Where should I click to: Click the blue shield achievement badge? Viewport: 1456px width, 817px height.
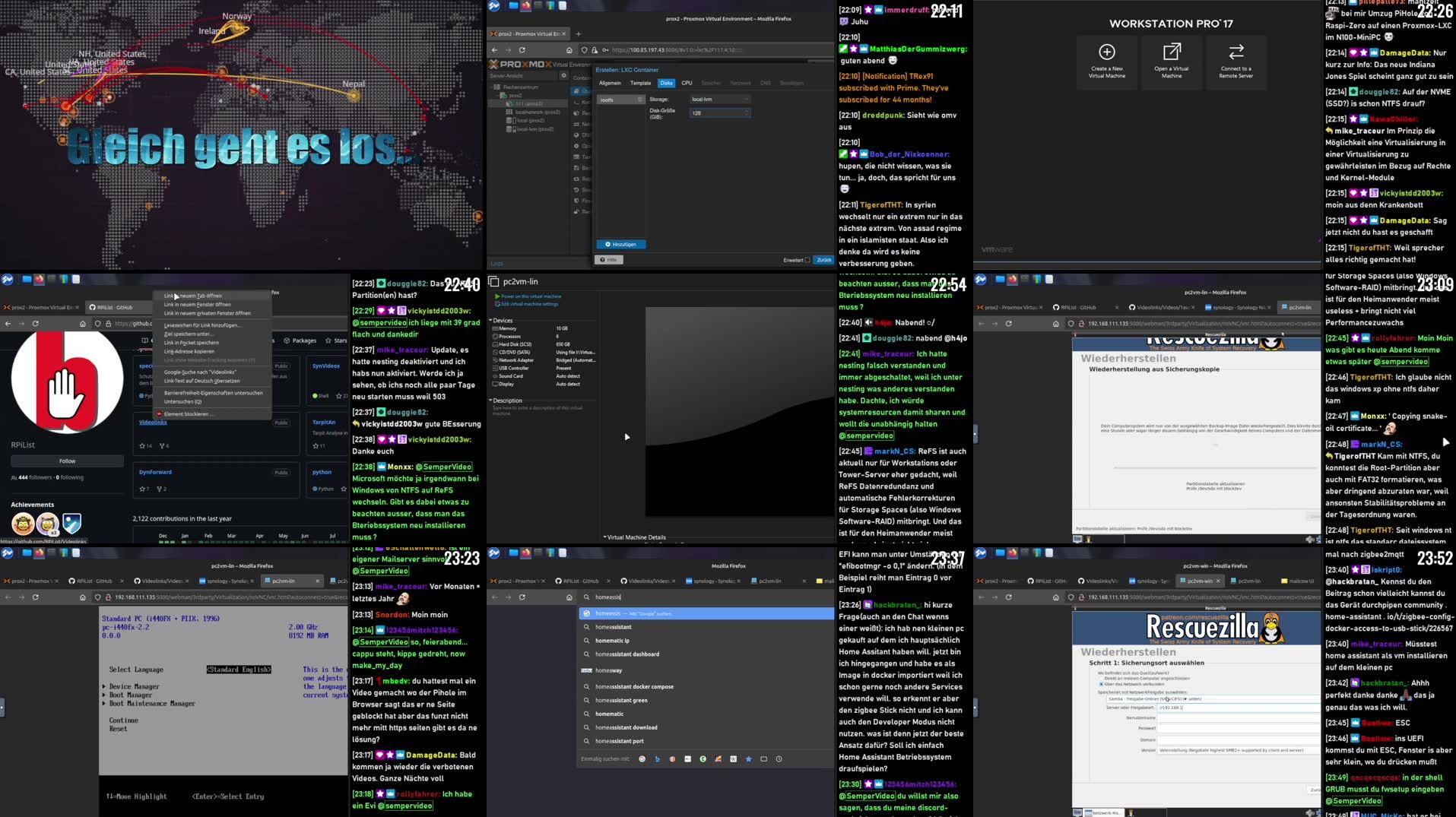pyautogui.click(x=71, y=523)
